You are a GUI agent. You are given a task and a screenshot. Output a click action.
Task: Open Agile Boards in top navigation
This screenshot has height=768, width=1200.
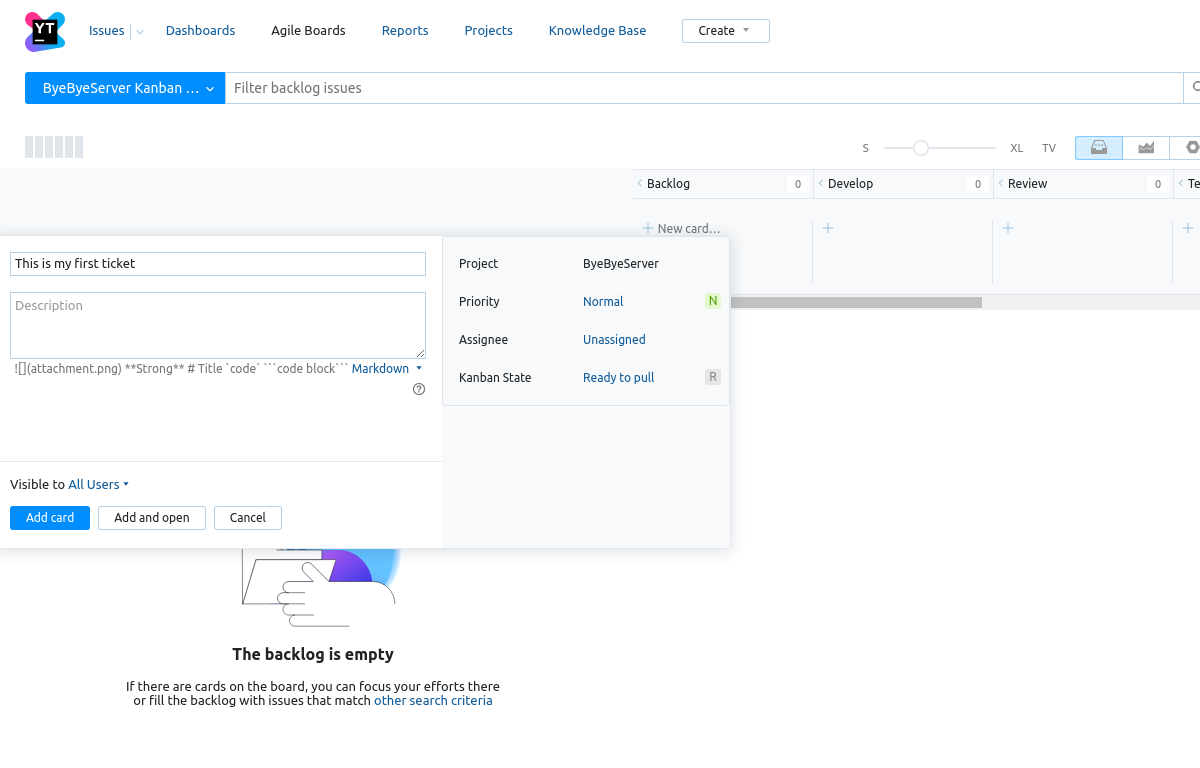tap(309, 31)
